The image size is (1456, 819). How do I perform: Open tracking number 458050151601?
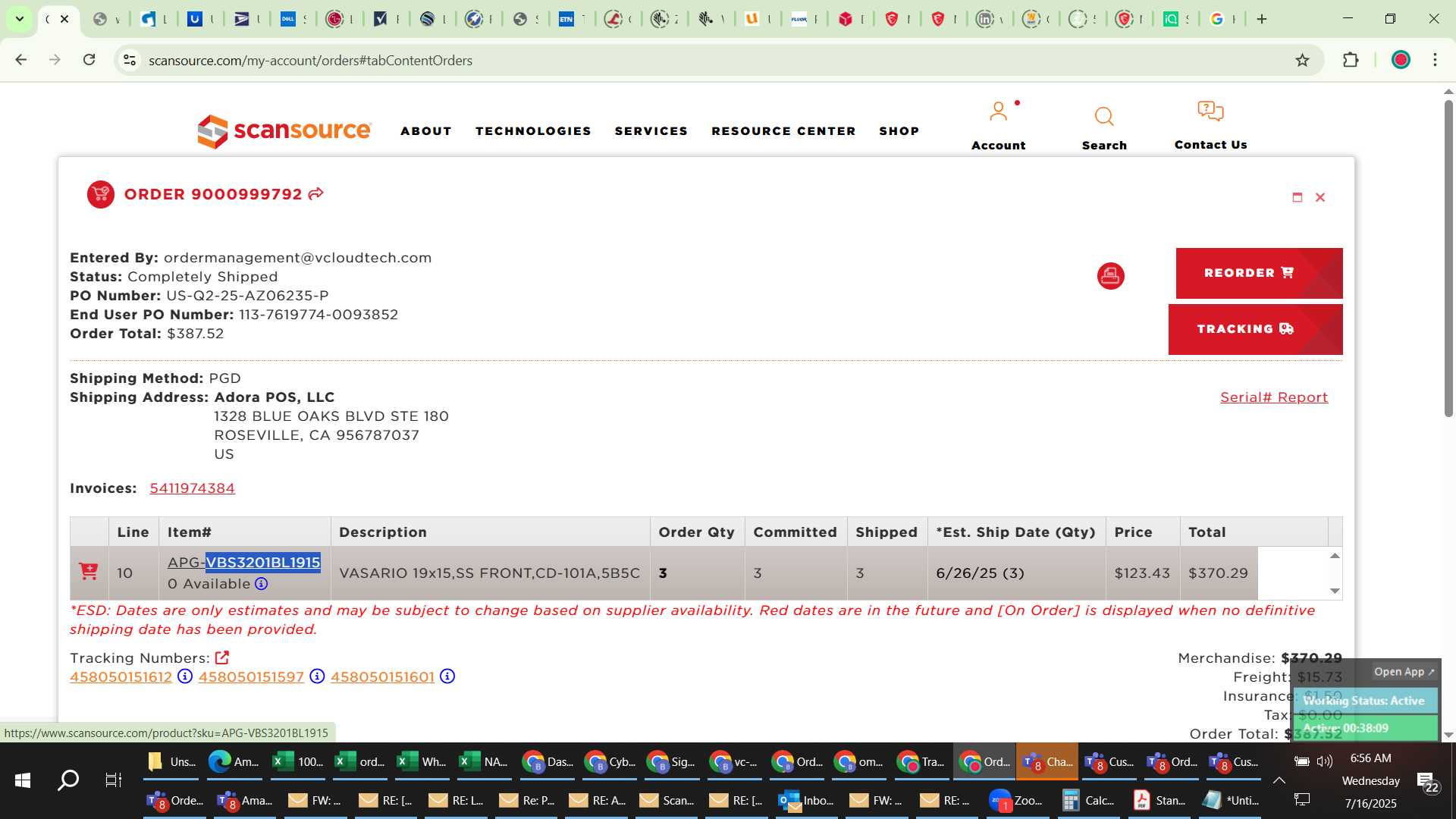click(x=382, y=676)
